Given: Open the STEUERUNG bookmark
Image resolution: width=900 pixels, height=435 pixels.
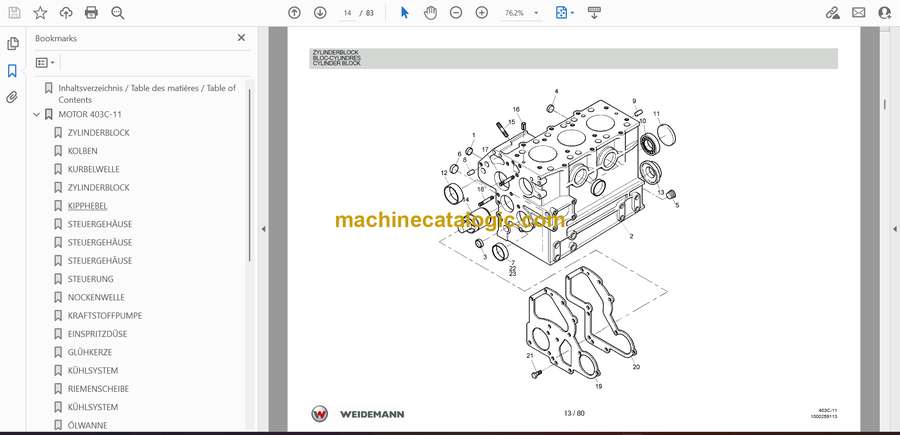Looking at the screenshot, I should [x=91, y=279].
